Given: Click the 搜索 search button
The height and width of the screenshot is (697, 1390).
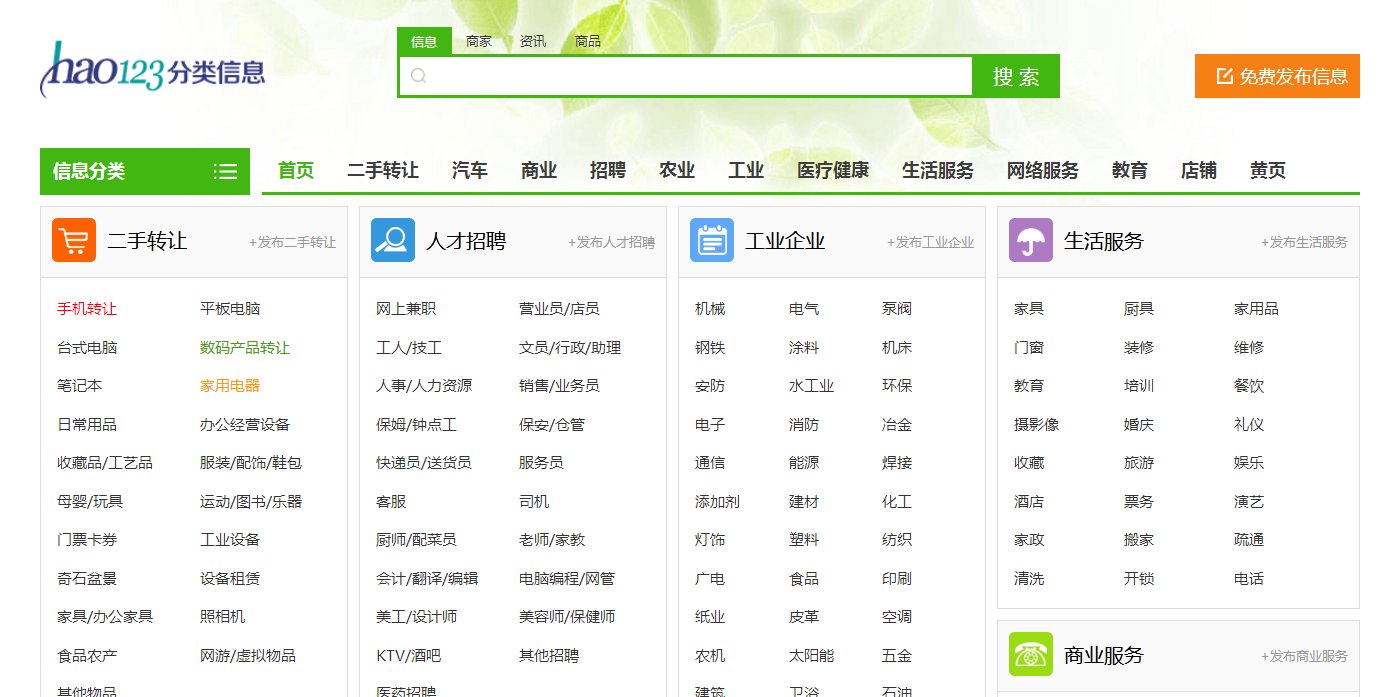Looking at the screenshot, I should click(x=1016, y=75).
